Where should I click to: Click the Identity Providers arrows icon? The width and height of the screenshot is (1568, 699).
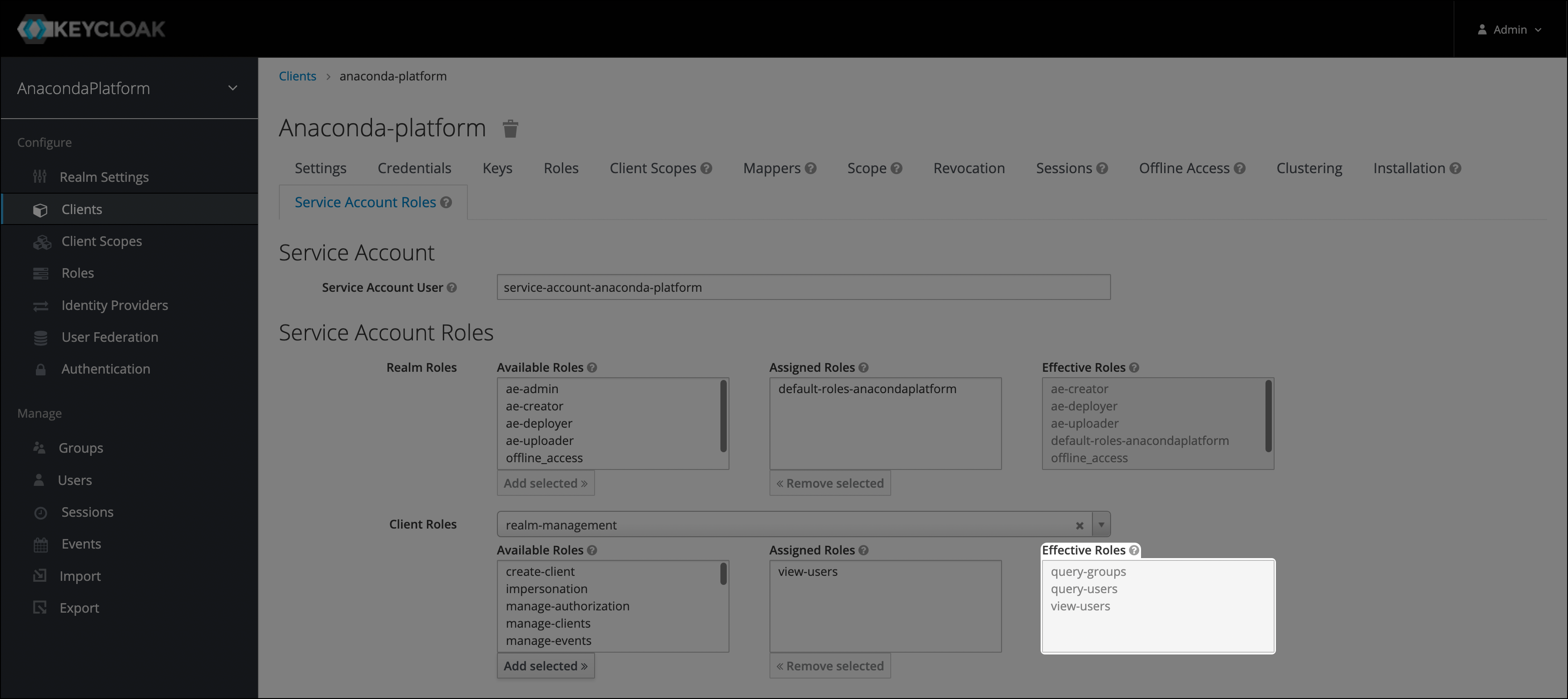tap(41, 306)
